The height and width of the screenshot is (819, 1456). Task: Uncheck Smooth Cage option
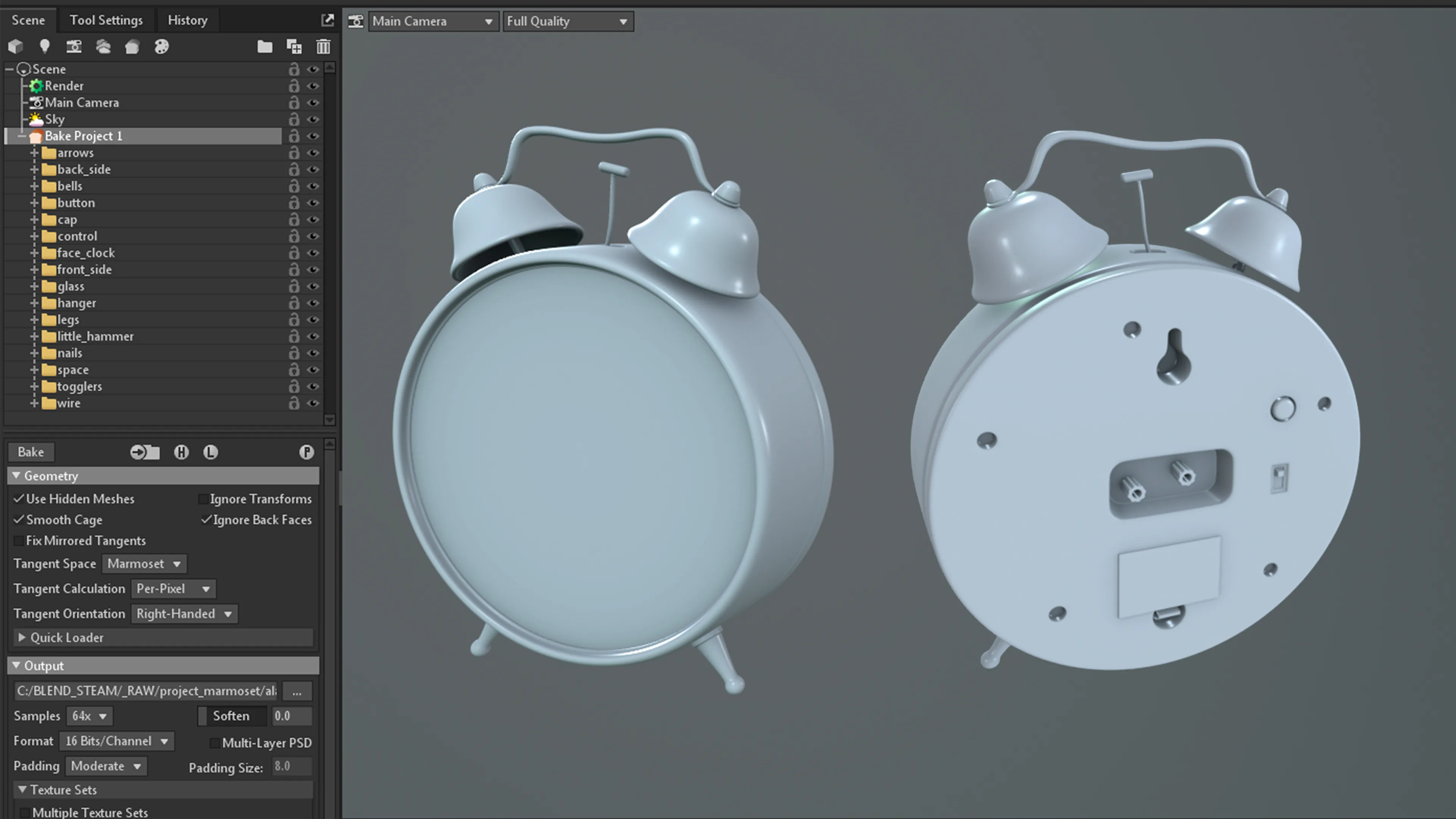pos(19,519)
